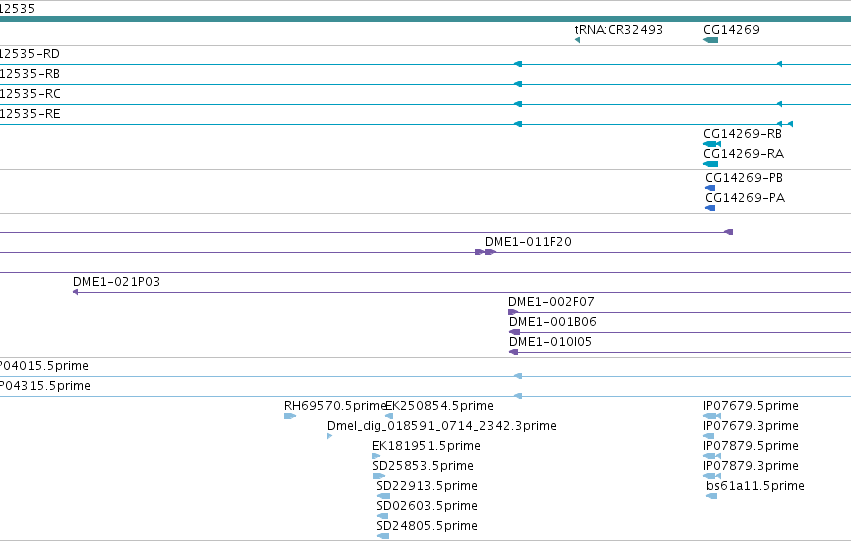
Task: Click the SD25853.5prime EST glyph
Action: tap(378, 476)
